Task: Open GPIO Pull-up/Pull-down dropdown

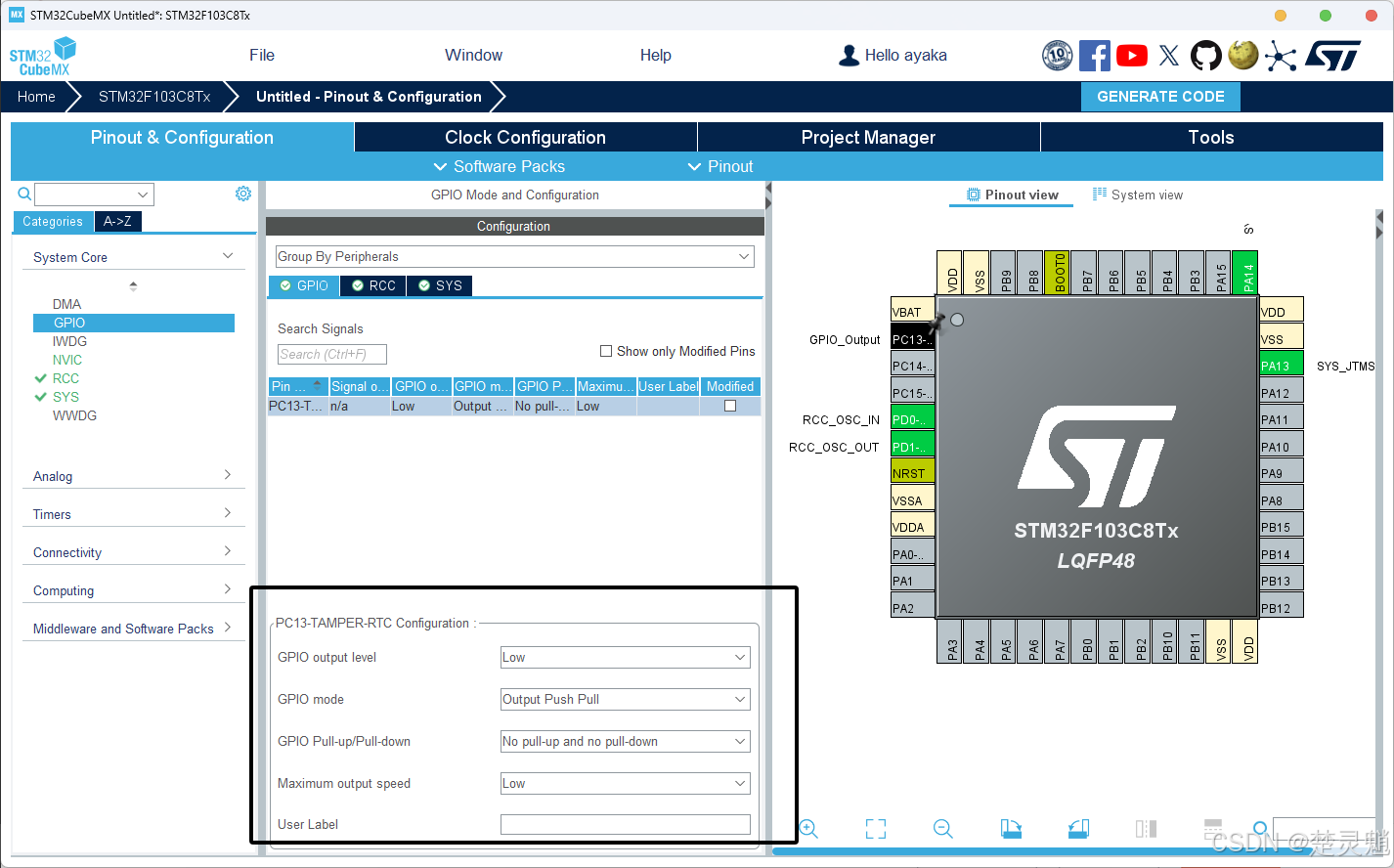Action: click(626, 742)
